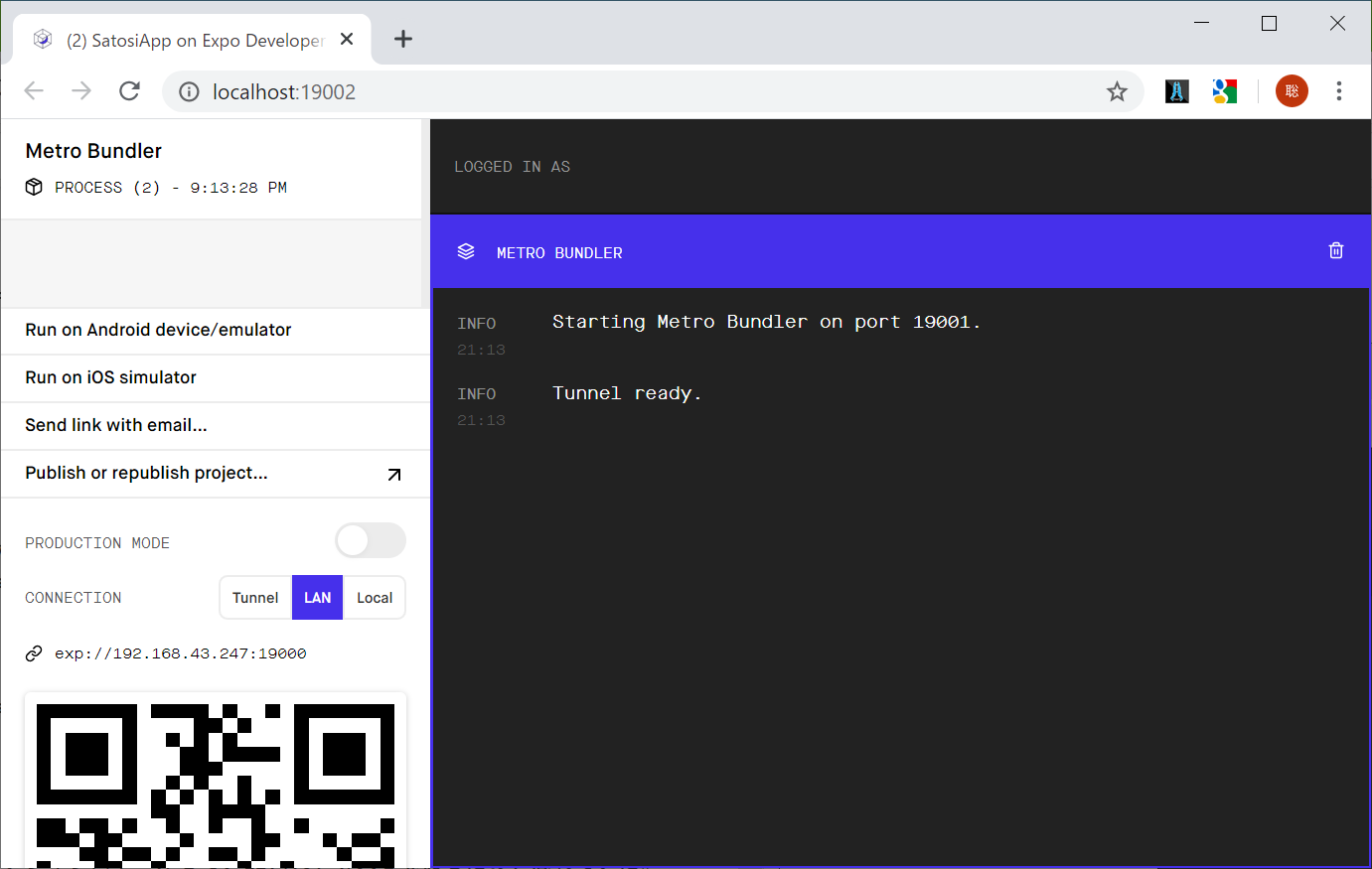Select the SatosiApp on Expo Developer tab
The image size is (1372, 869).
(192, 40)
